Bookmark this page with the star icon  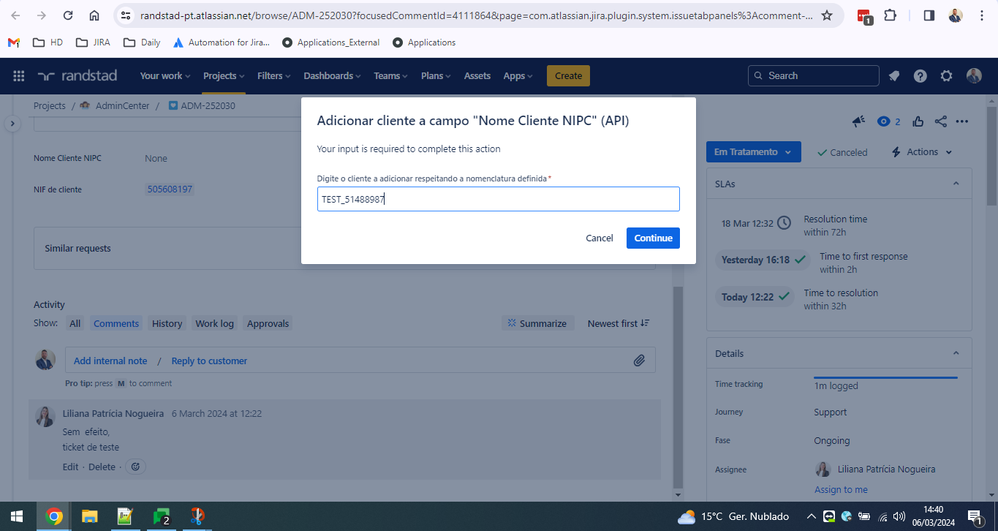(x=827, y=15)
